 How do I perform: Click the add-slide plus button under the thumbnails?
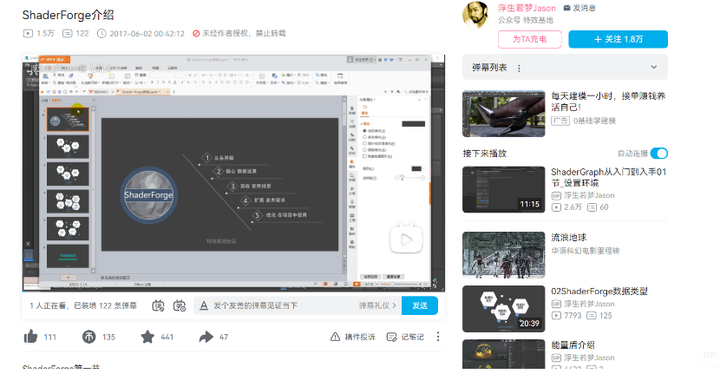coord(68,278)
